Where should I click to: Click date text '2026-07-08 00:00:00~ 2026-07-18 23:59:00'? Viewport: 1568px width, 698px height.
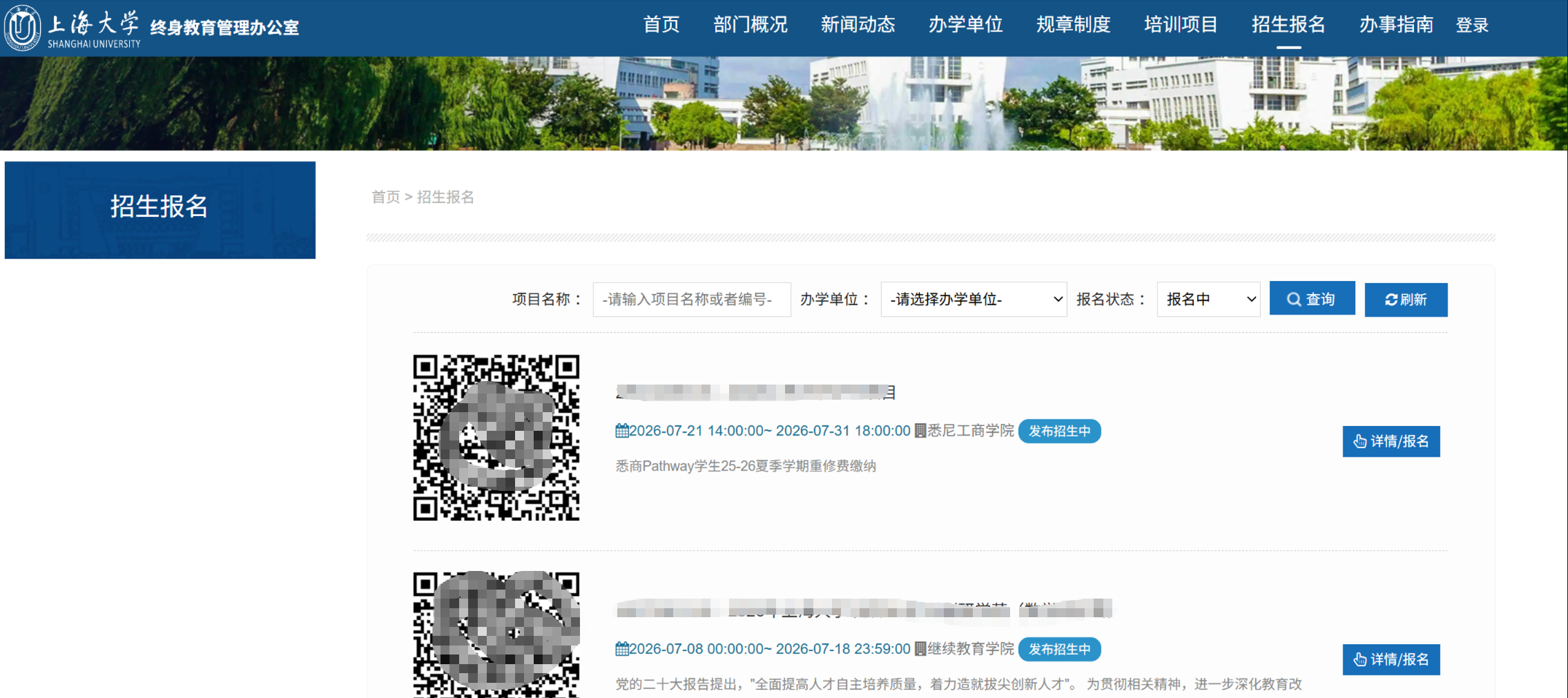coord(770,649)
